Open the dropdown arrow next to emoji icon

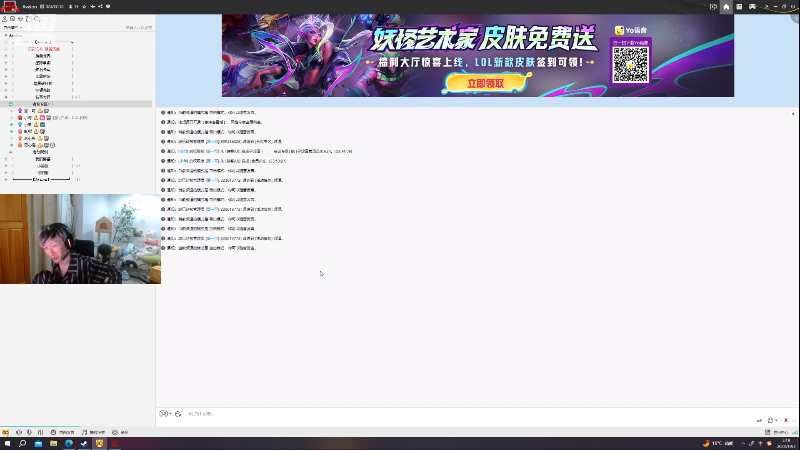170,414
